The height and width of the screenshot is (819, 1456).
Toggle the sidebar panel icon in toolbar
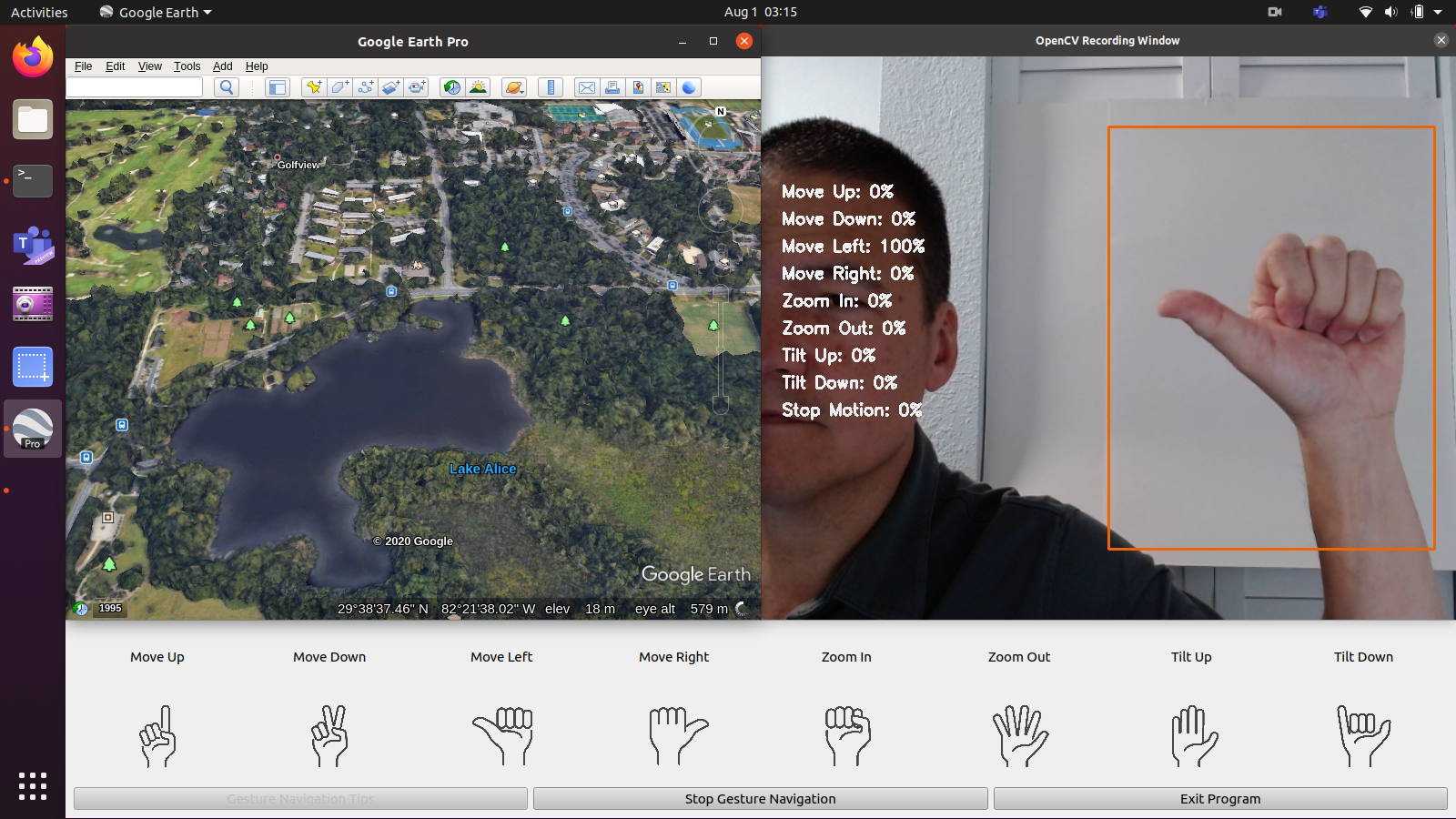click(277, 87)
